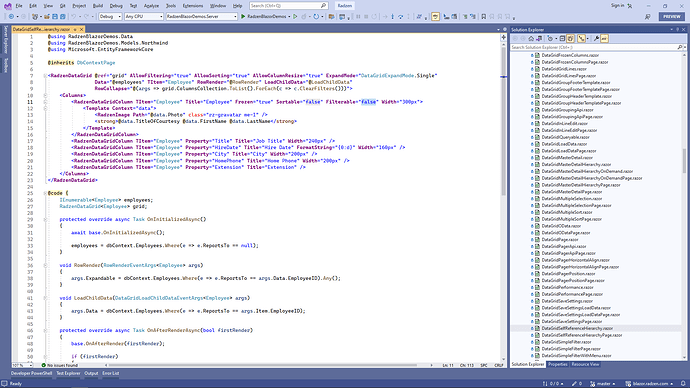Click the Step Over debug icon
The image size is (690, 388).
coord(401,16)
